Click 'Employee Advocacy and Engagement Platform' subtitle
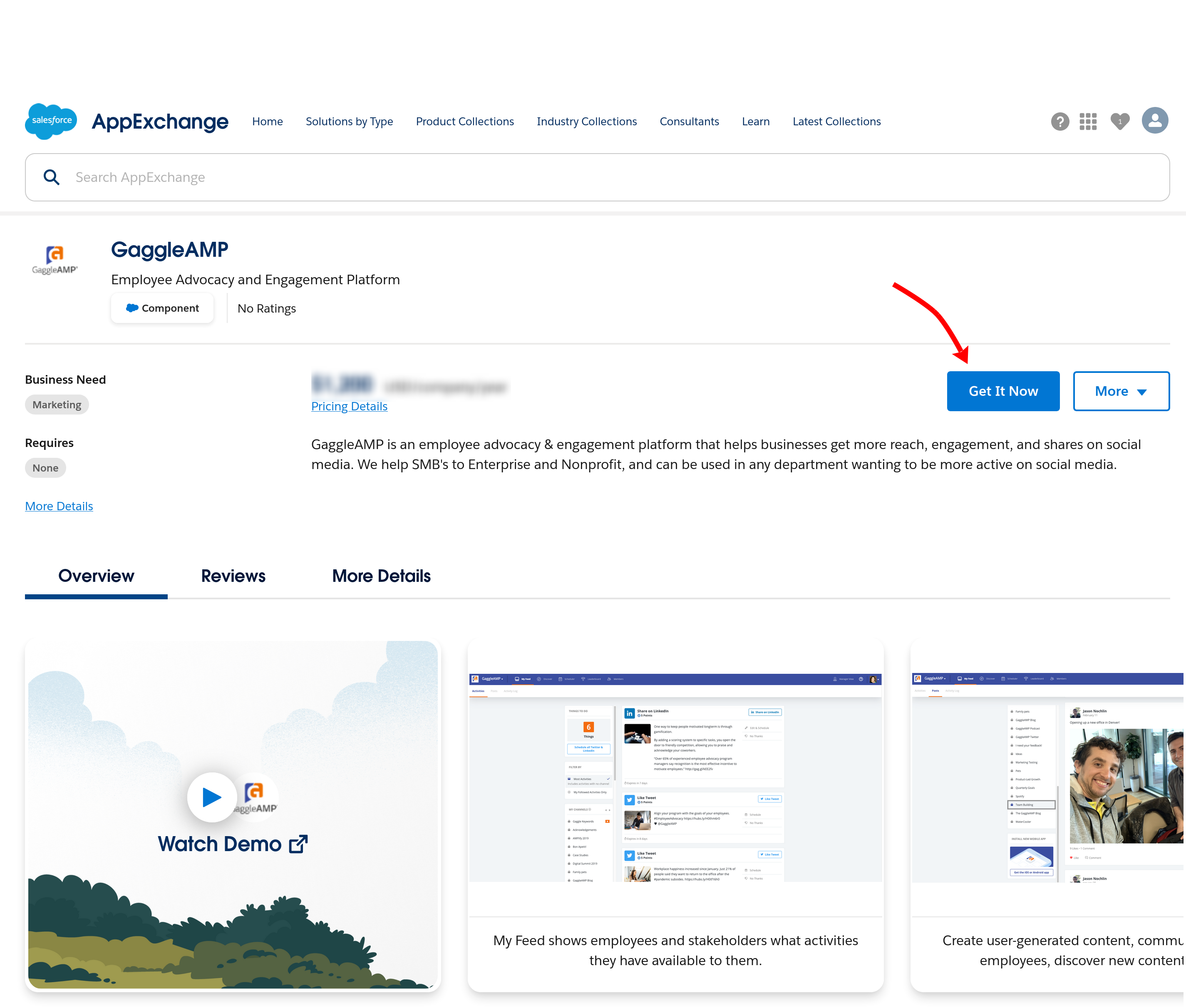Screen dimensions: 1186x1008 click(256, 280)
